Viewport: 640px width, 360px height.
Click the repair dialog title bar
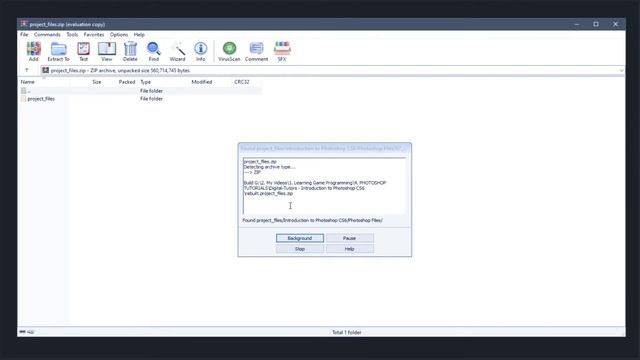click(x=324, y=148)
